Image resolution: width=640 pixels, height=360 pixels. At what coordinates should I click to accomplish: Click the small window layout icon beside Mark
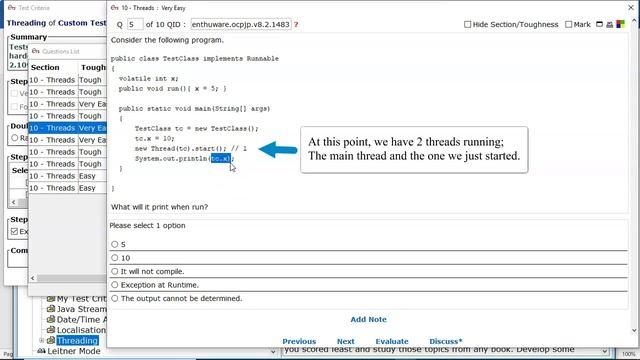tap(599, 24)
